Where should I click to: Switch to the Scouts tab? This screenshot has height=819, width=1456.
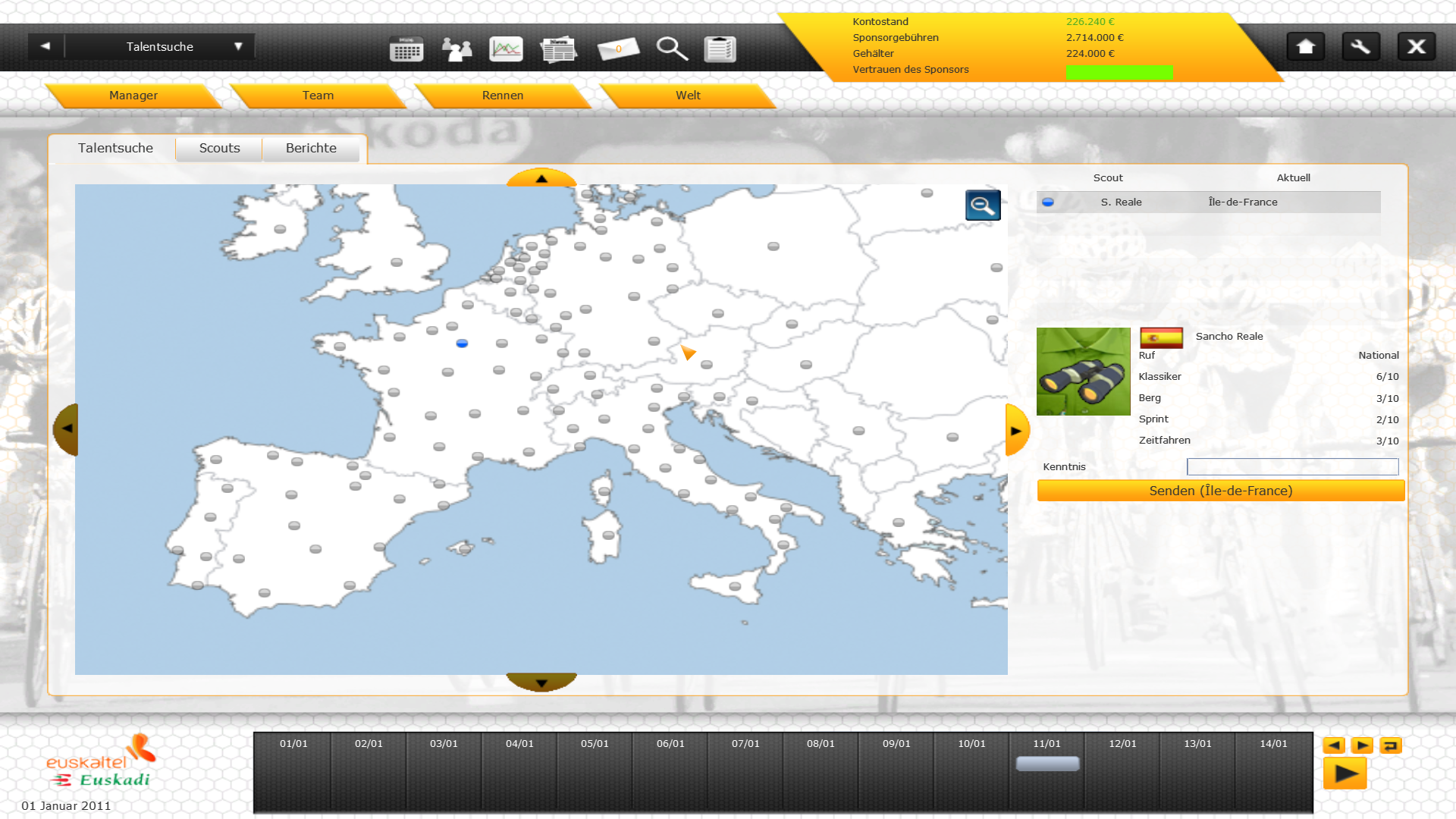[219, 149]
